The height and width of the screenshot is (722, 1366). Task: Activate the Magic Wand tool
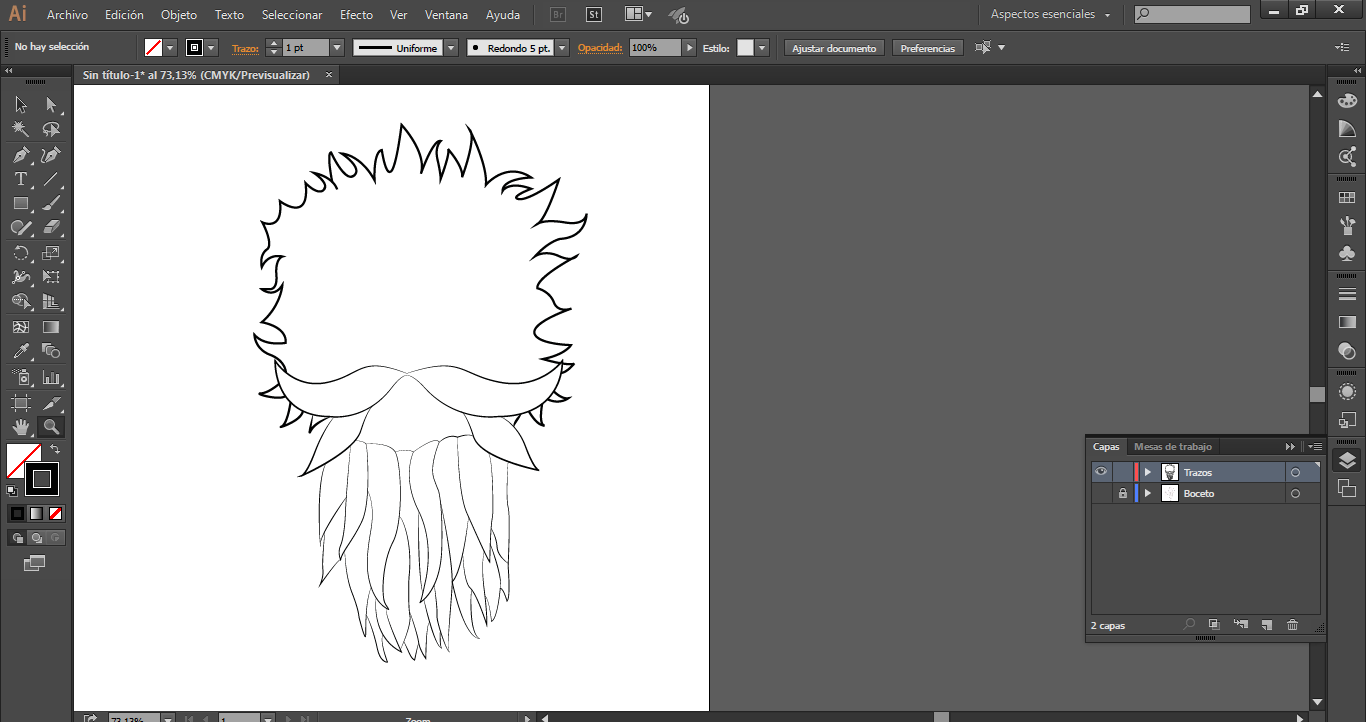(20, 130)
